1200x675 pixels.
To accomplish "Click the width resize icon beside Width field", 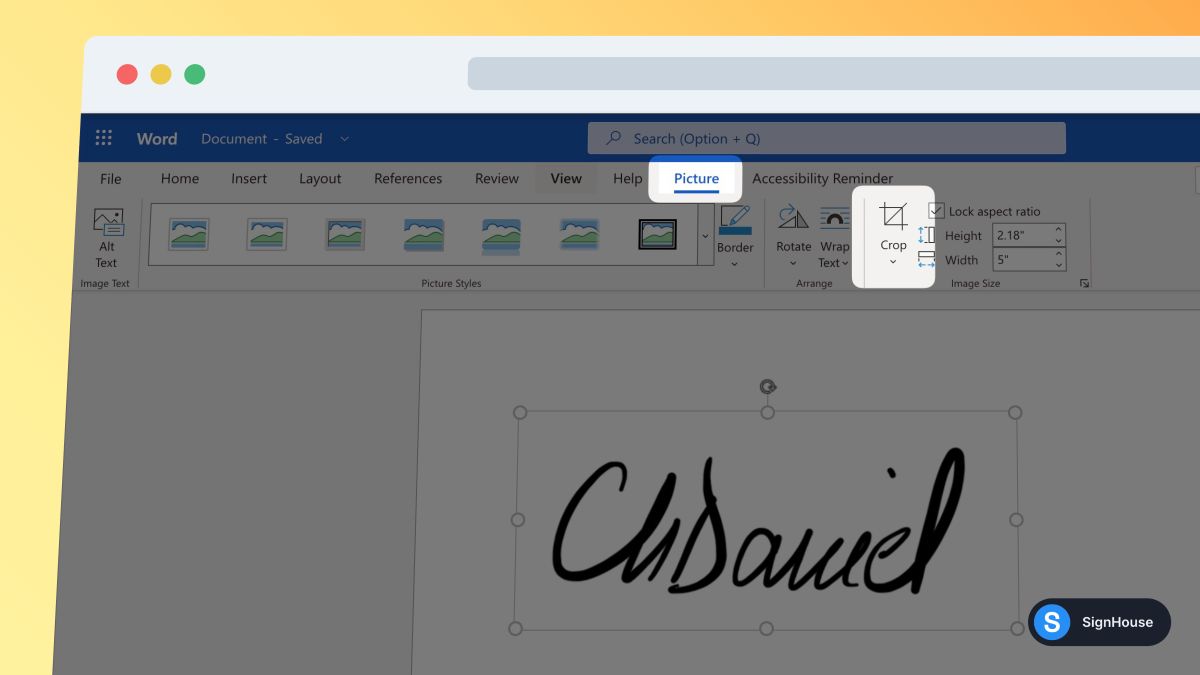I will pos(926,260).
